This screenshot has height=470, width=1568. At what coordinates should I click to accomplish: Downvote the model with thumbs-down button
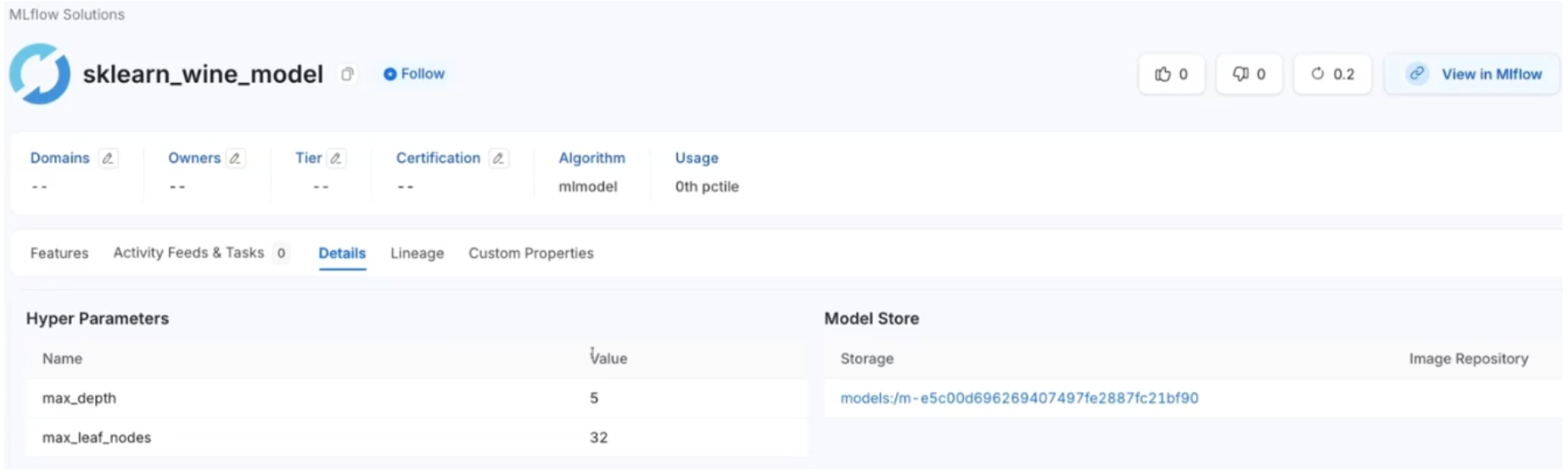point(1249,74)
